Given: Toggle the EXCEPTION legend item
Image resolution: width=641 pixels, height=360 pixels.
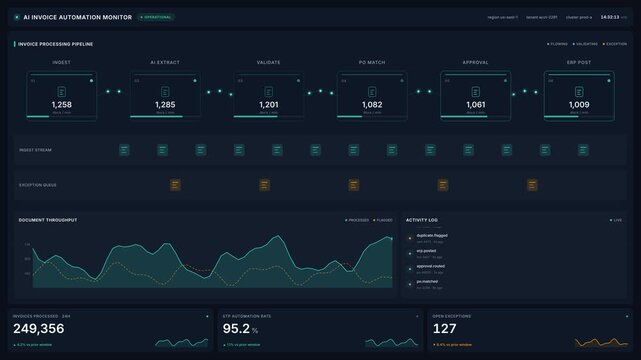Looking at the screenshot, I should [614, 44].
